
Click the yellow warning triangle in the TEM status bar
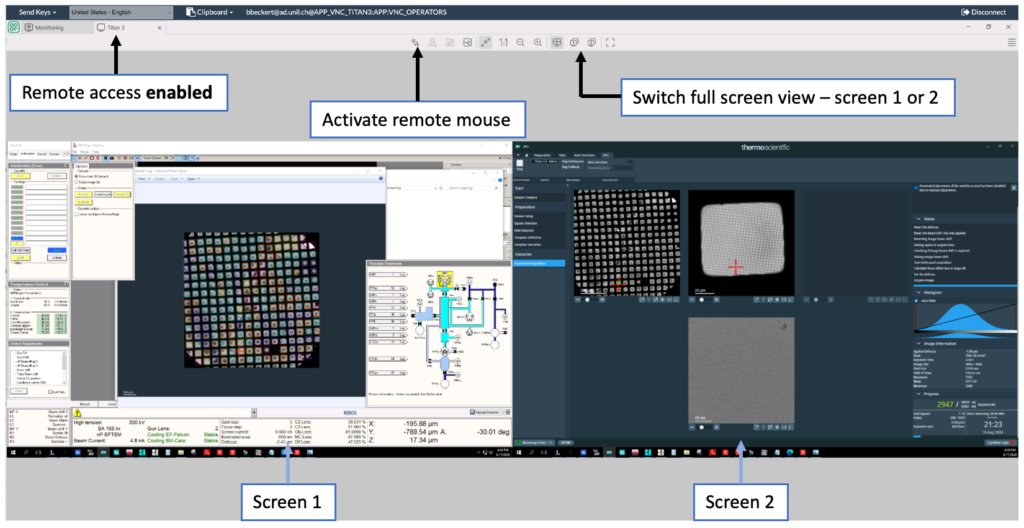click(x=77, y=413)
